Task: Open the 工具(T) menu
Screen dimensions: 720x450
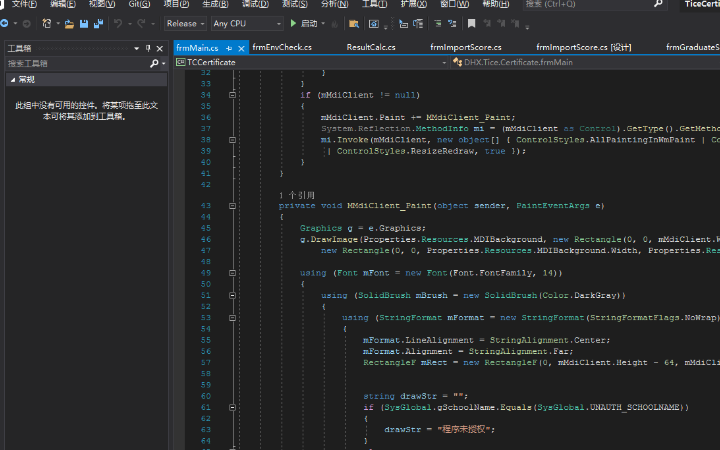Action: click(374, 4)
